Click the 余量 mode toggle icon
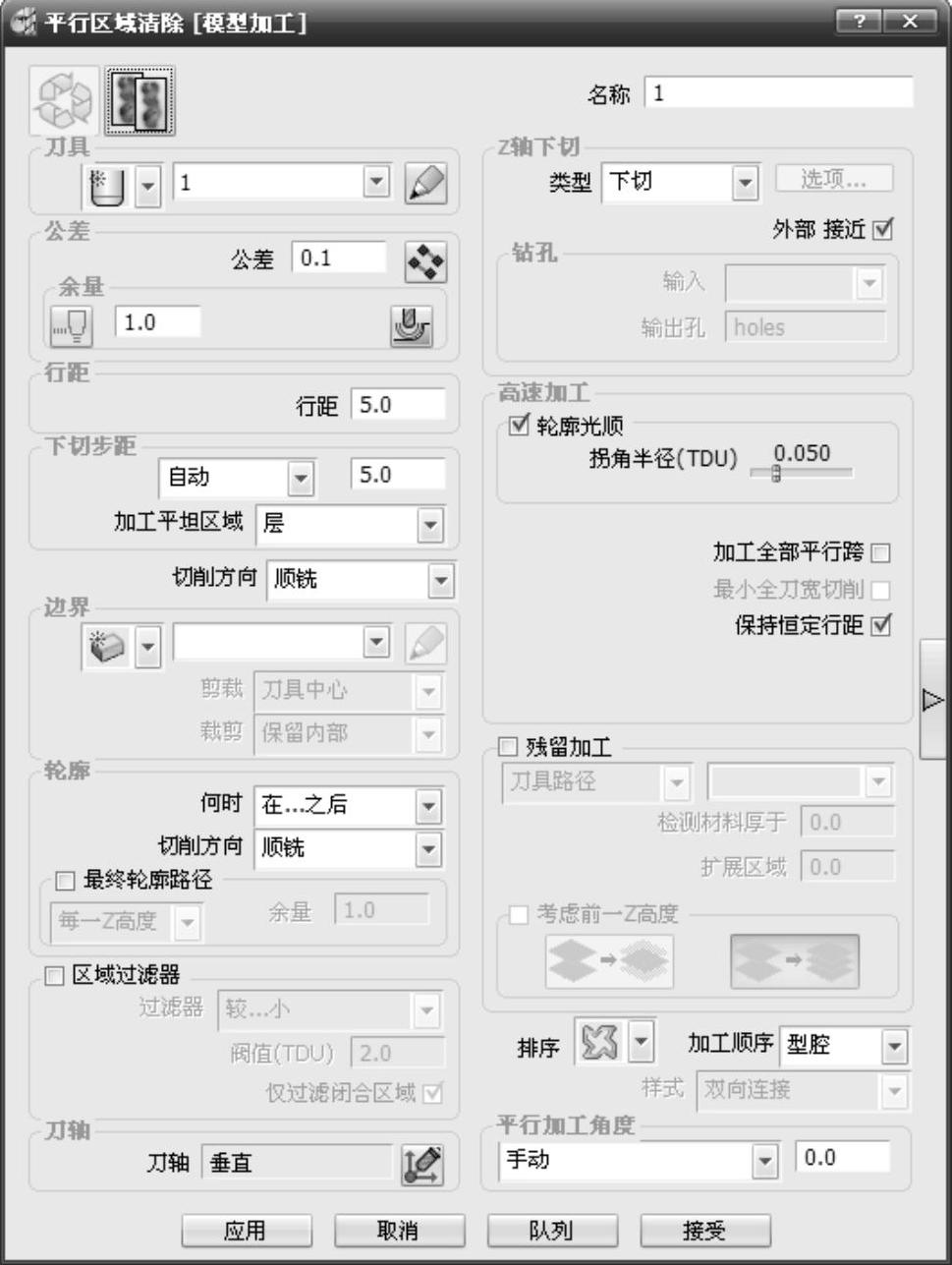The width and height of the screenshot is (952, 1265). pyautogui.click(x=72, y=324)
